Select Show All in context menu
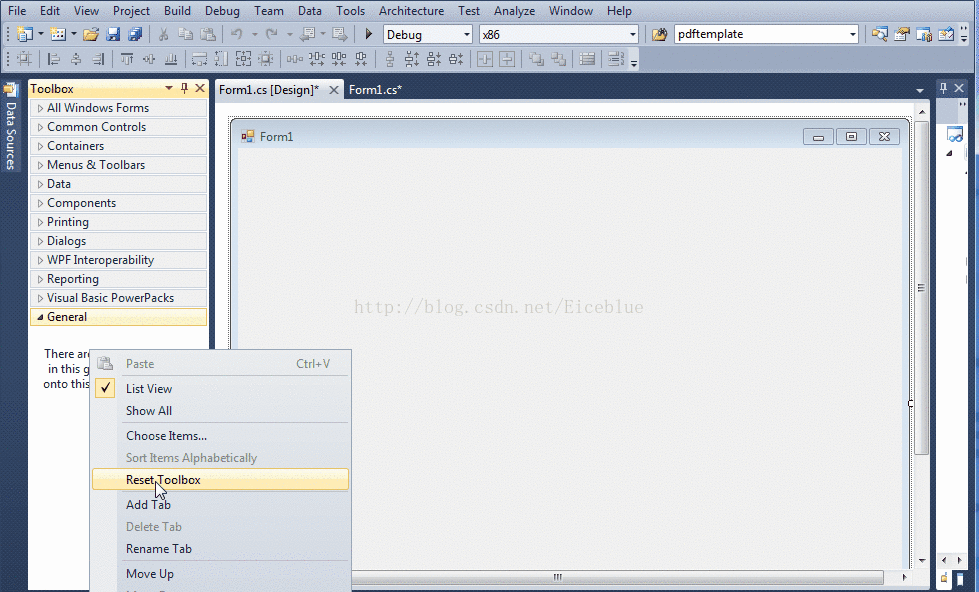 [x=220, y=411]
